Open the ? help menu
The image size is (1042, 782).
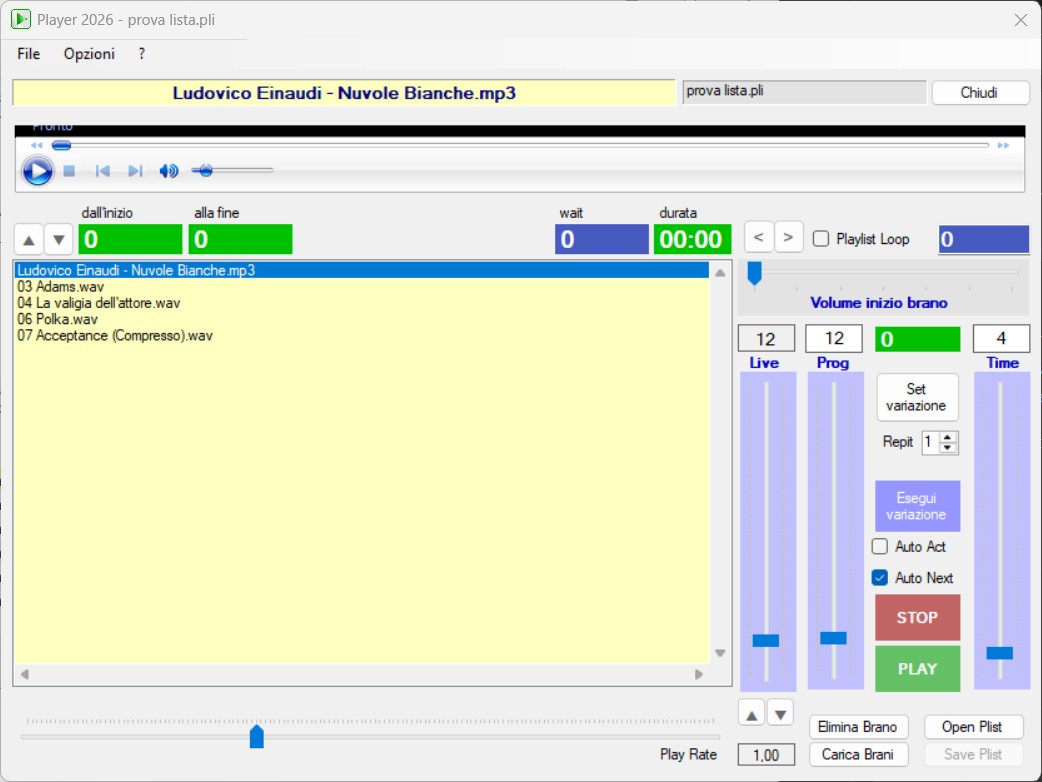coord(142,54)
